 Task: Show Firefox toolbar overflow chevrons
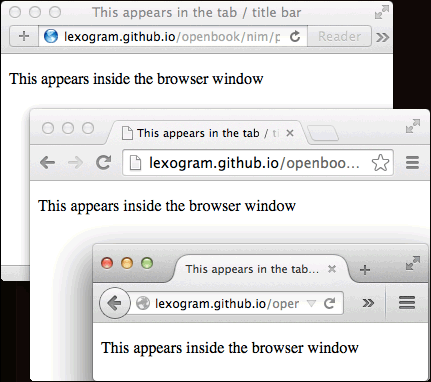368,303
